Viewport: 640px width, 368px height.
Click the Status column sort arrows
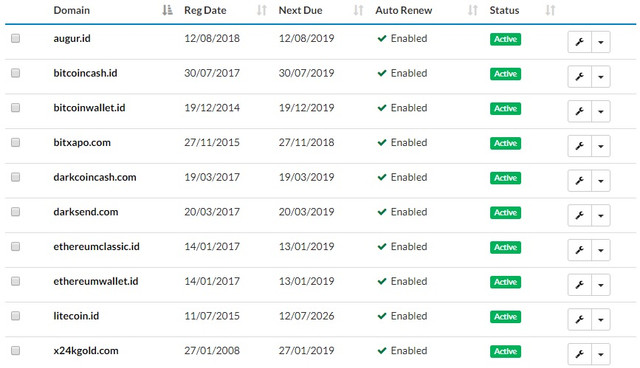click(550, 10)
